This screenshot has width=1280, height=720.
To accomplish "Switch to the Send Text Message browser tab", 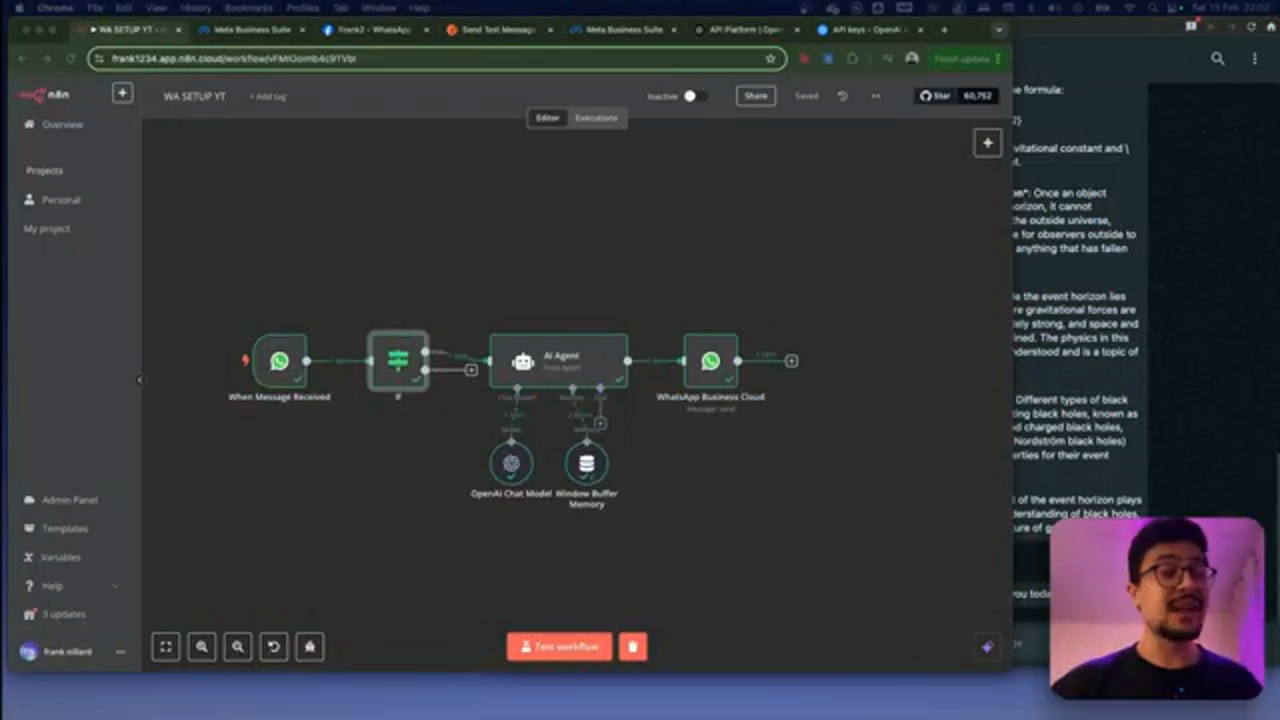I will coord(497,30).
